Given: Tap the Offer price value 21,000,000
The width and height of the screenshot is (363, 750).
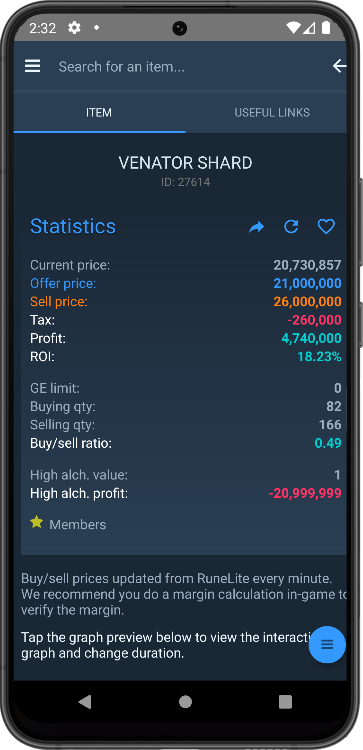Looking at the screenshot, I should click(x=308, y=283).
